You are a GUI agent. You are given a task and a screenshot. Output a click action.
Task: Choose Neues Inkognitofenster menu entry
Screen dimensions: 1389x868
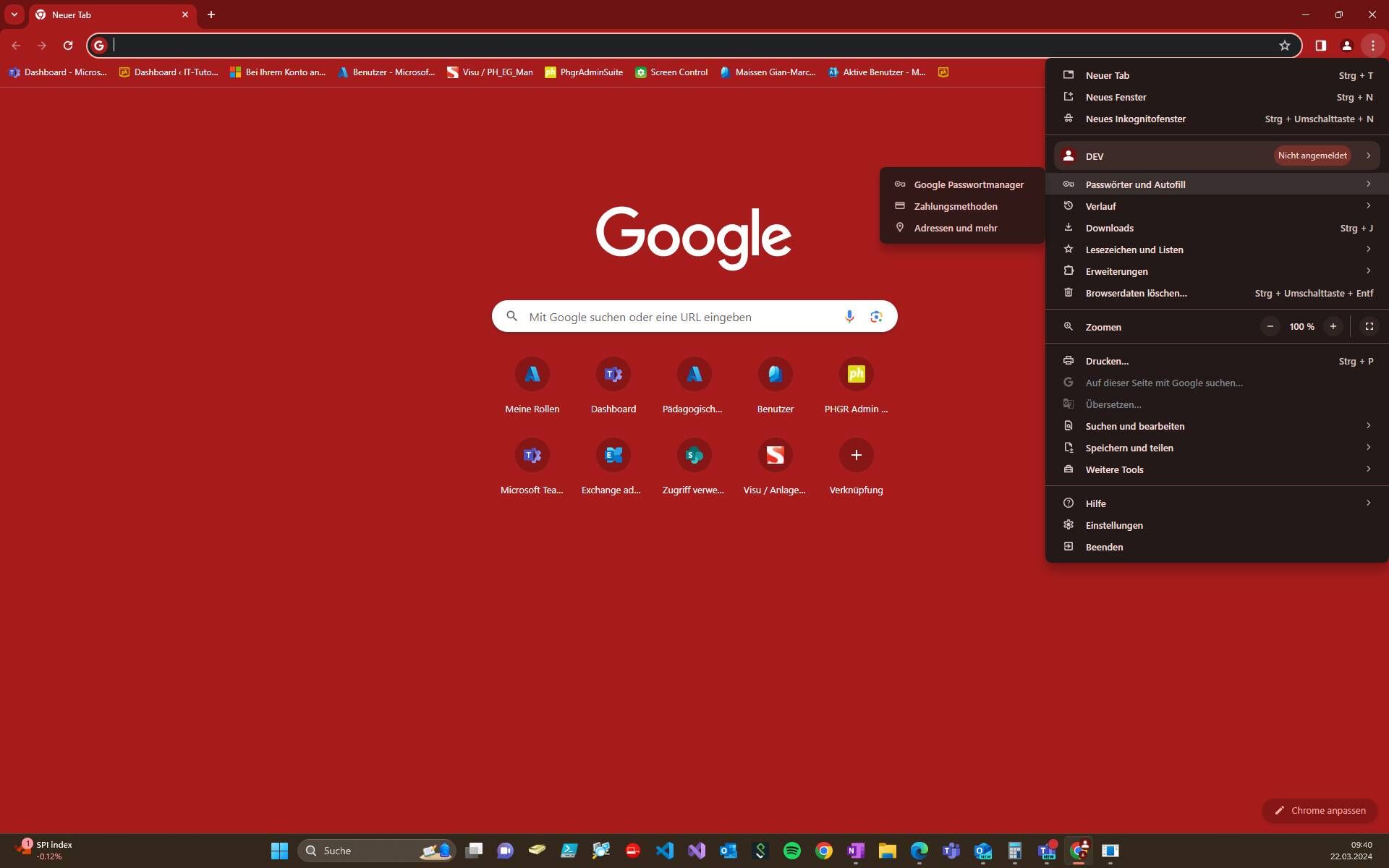point(1217,119)
